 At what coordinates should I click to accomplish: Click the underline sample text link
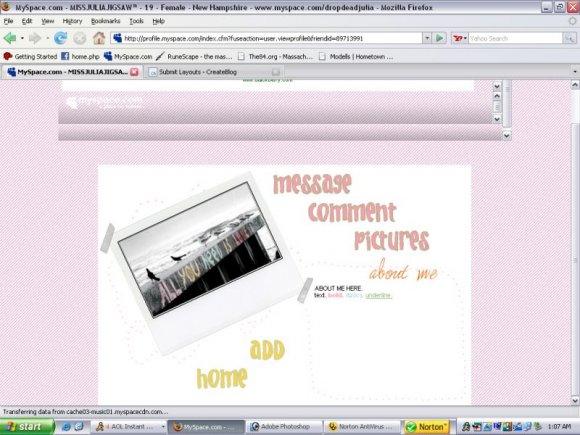(x=378, y=295)
